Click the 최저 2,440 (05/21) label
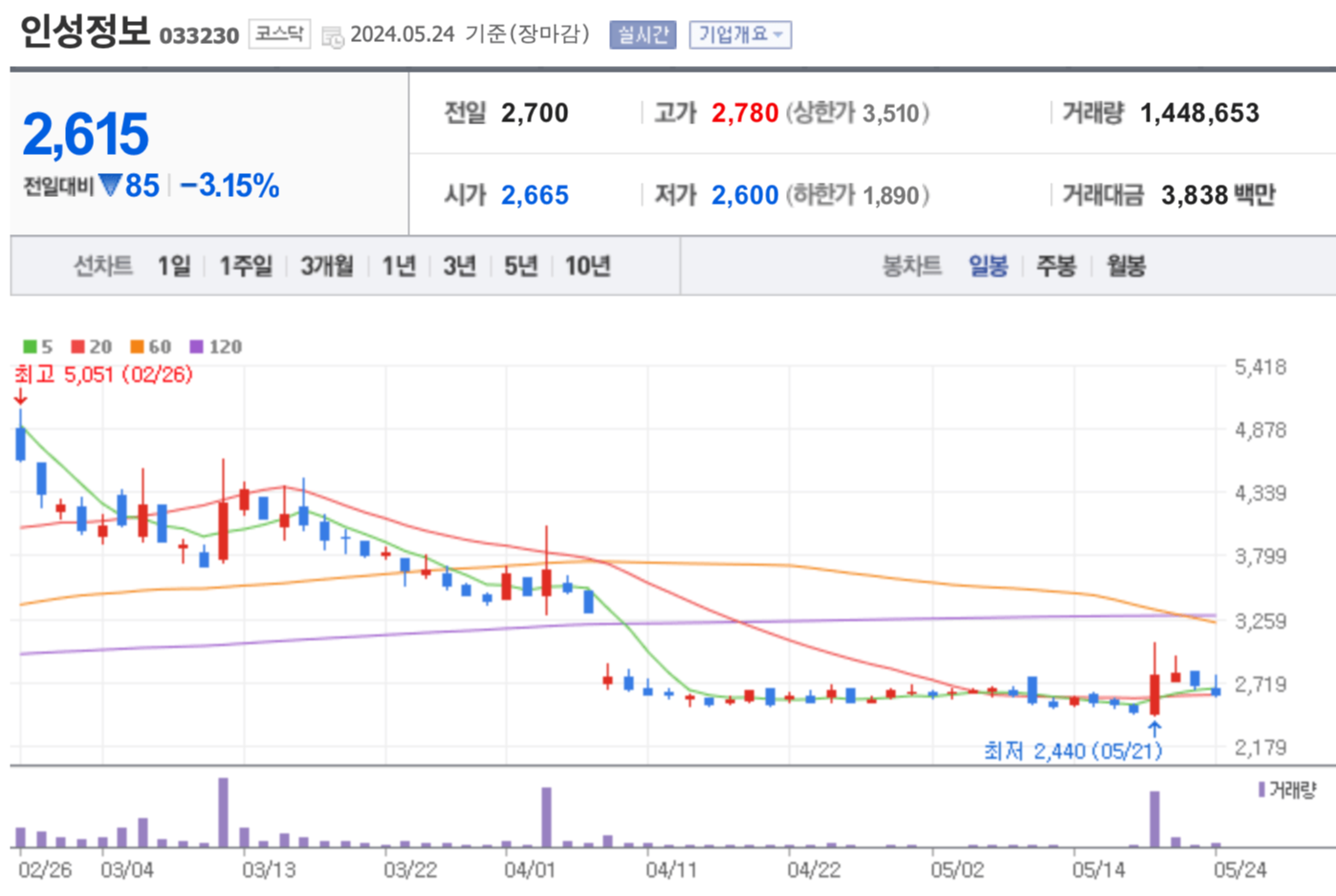The width and height of the screenshot is (1336, 896). 1073,752
